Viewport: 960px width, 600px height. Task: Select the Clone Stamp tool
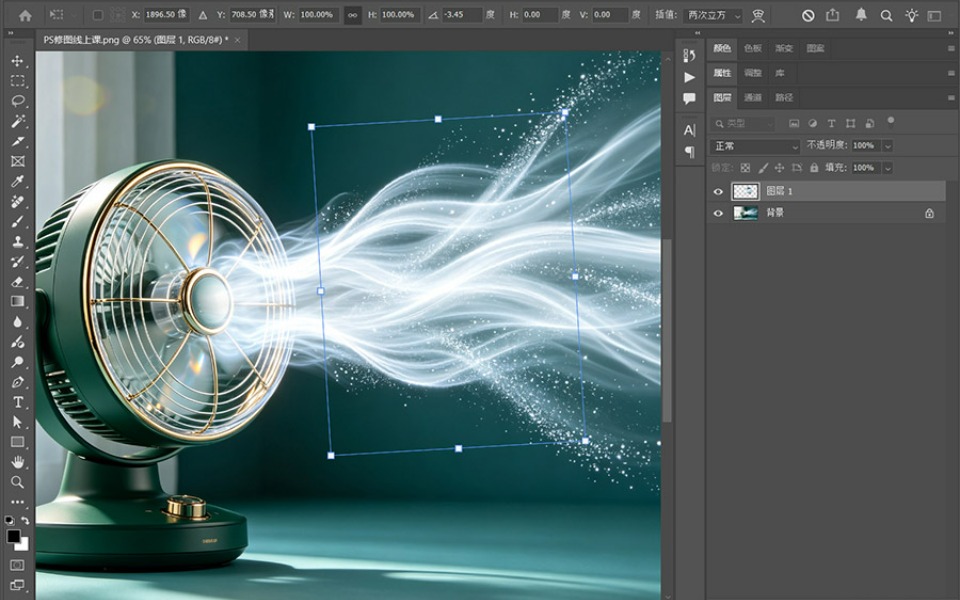[17, 241]
